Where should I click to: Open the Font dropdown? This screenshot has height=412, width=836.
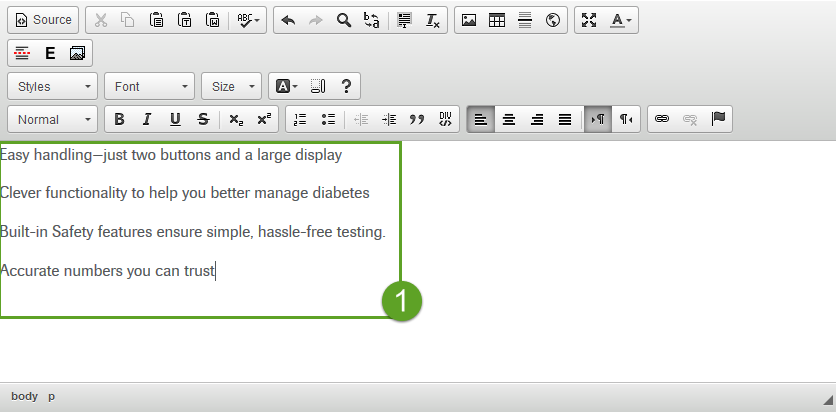(x=149, y=86)
